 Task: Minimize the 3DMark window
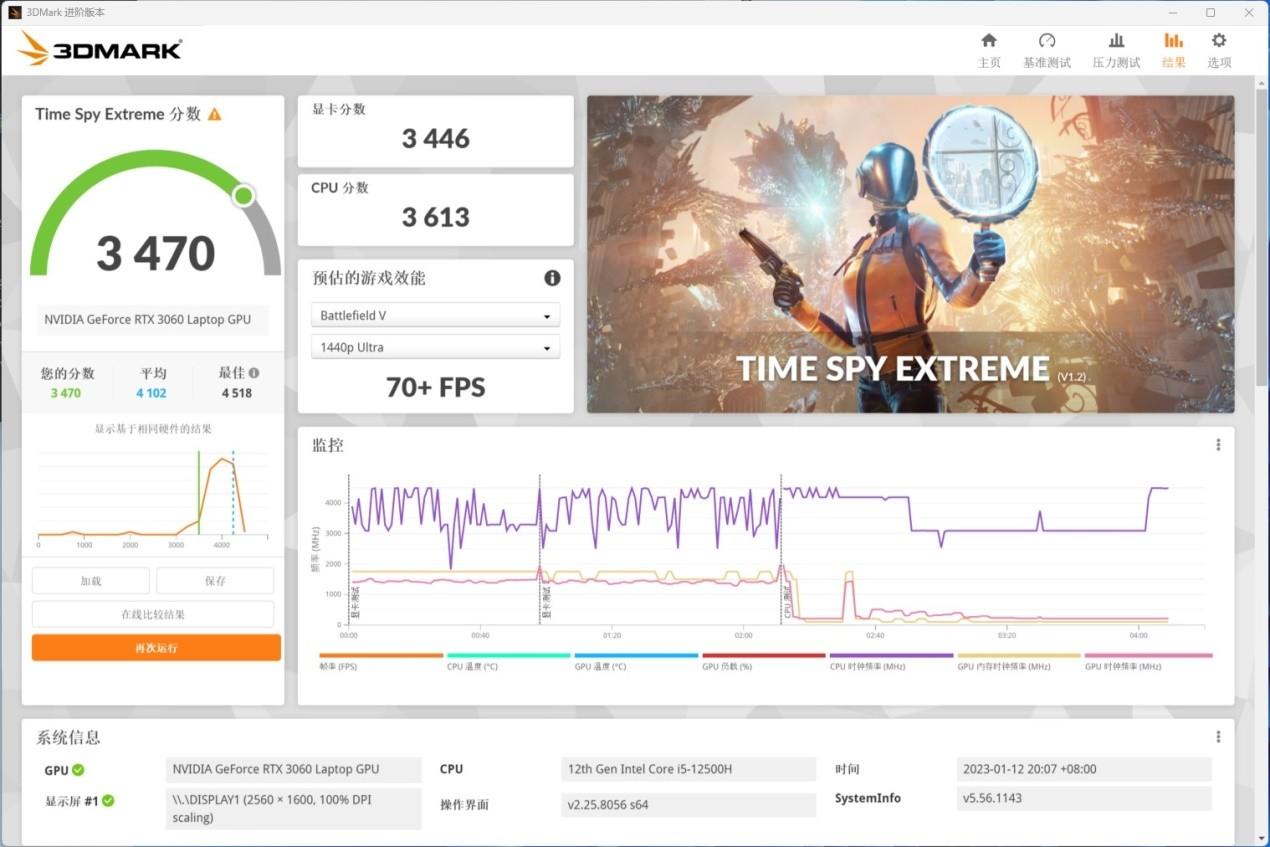pos(1173,12)
